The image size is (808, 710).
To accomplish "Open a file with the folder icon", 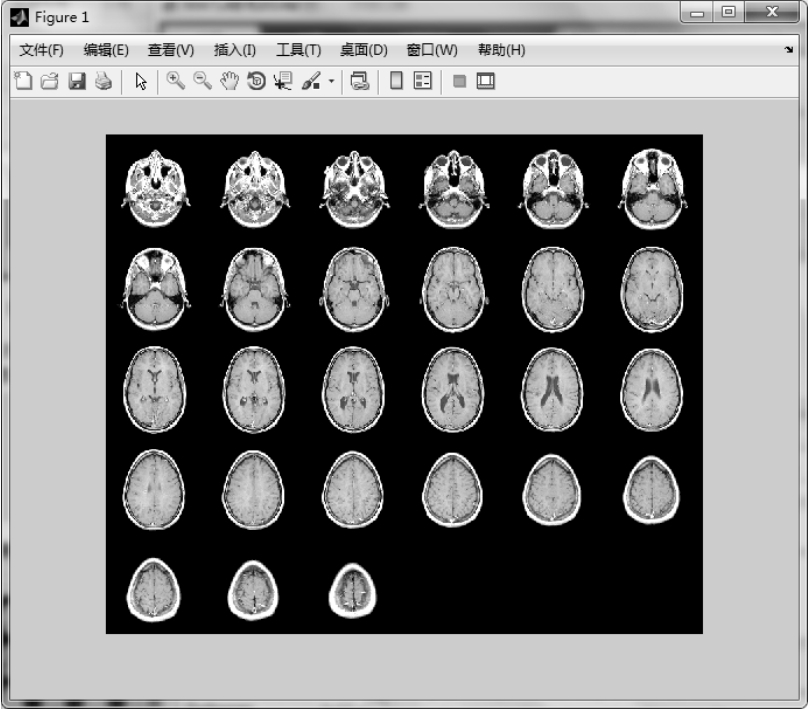I will click(x=50, y=81).
